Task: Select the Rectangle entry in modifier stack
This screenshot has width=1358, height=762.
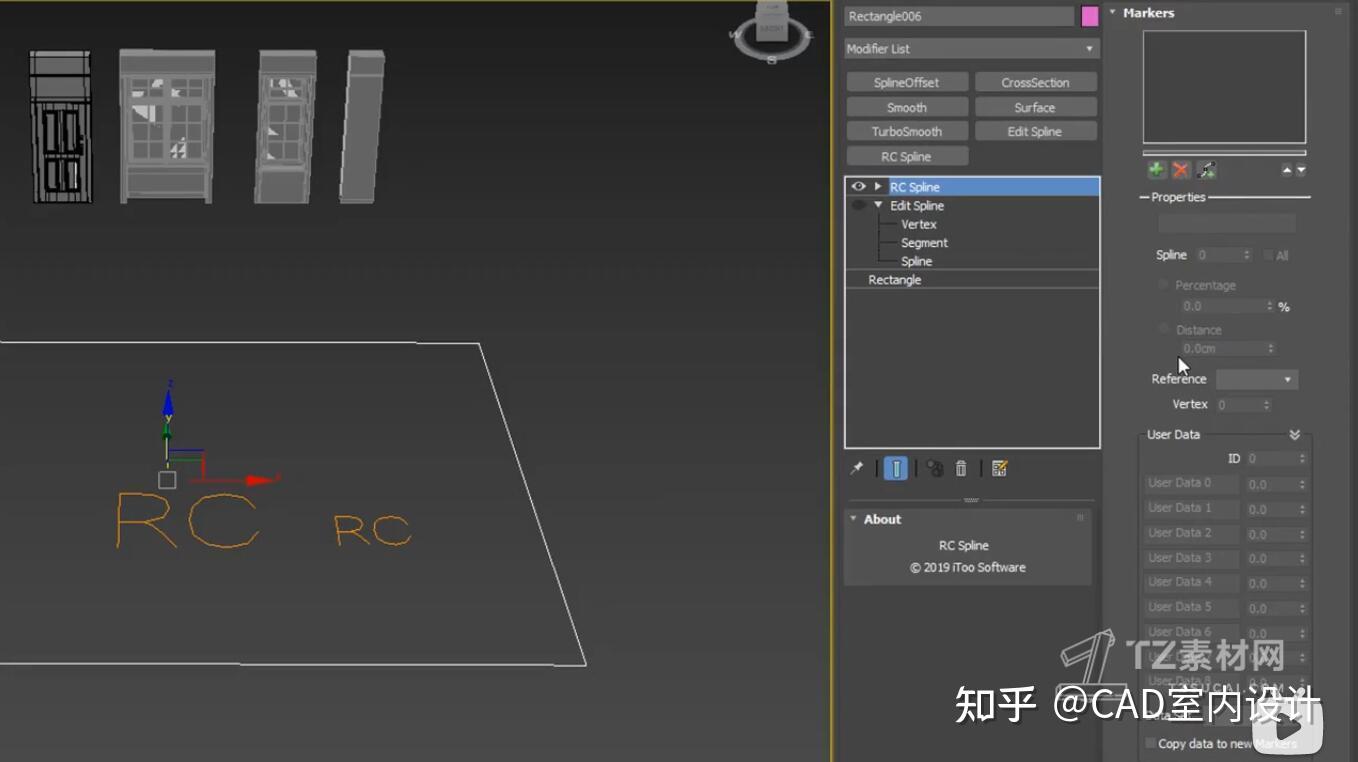Action: point(894,279)
